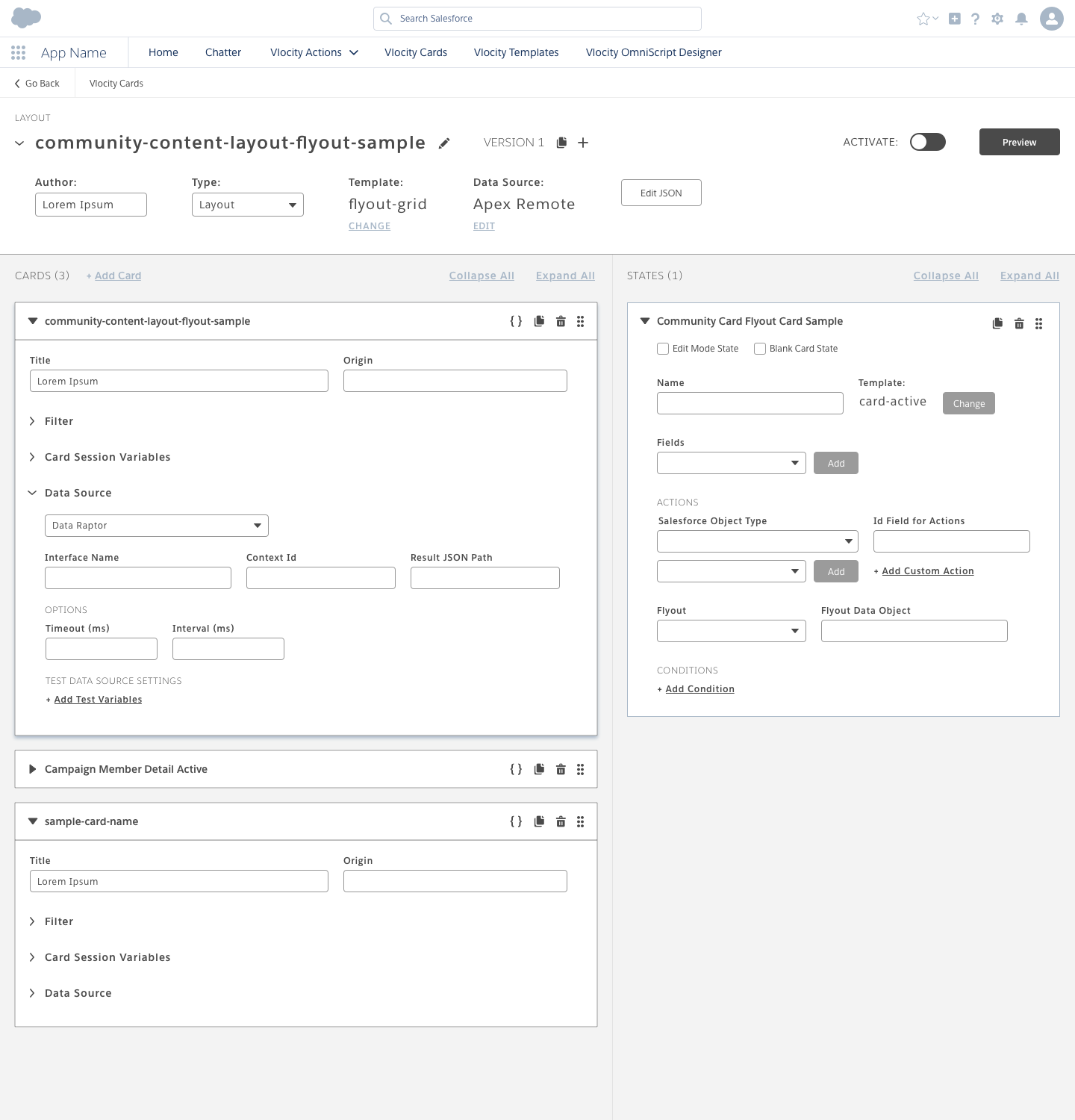Screen dimensions: 1075x1120
Task: Open the setup gear icon
Action: tap(997, 19)
